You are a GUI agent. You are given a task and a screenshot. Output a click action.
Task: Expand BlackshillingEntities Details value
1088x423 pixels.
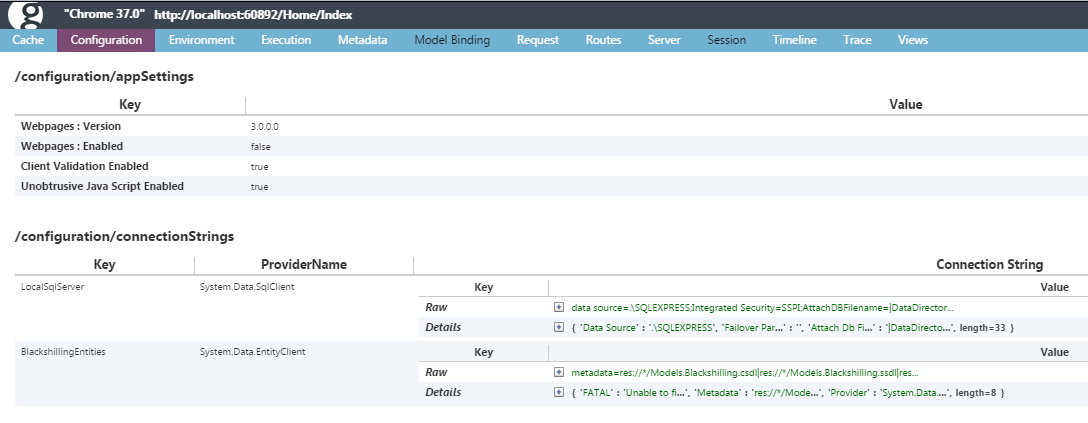pos(559,392)
